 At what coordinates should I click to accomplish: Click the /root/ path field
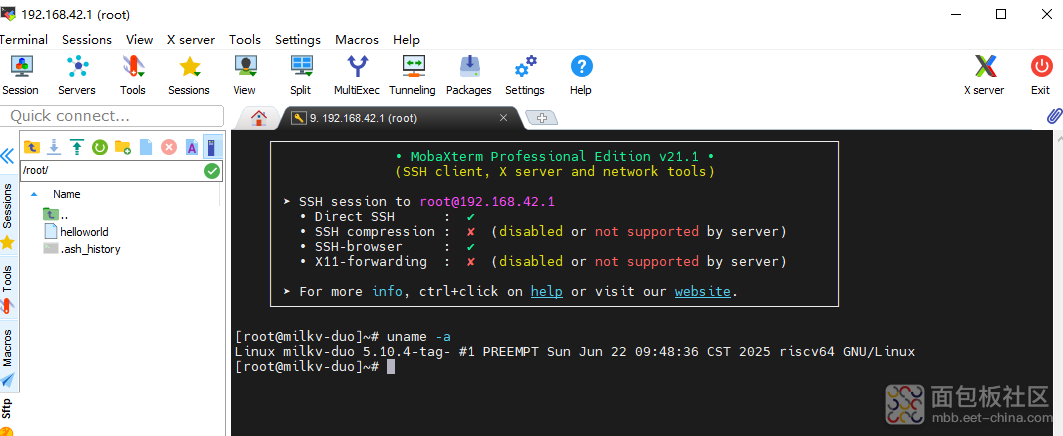112,171
